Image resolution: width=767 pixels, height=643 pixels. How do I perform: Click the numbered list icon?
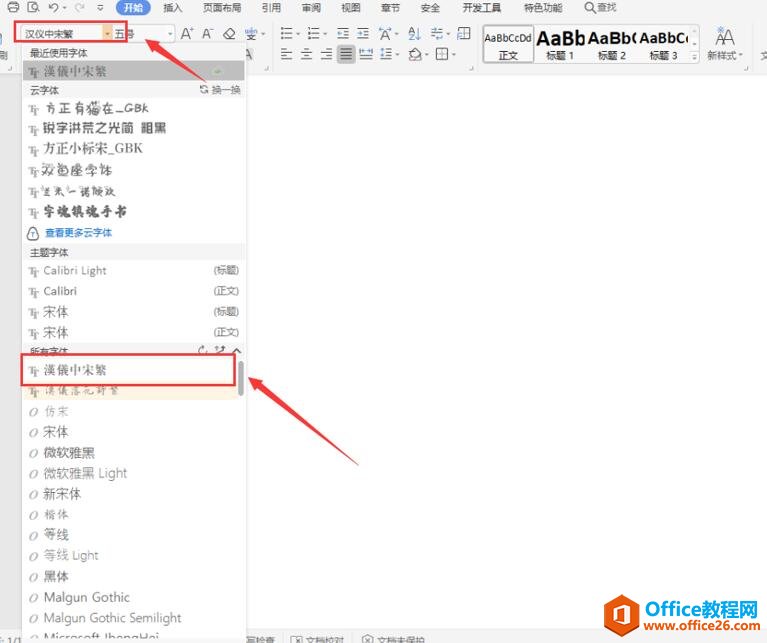(x=314, y=33)
